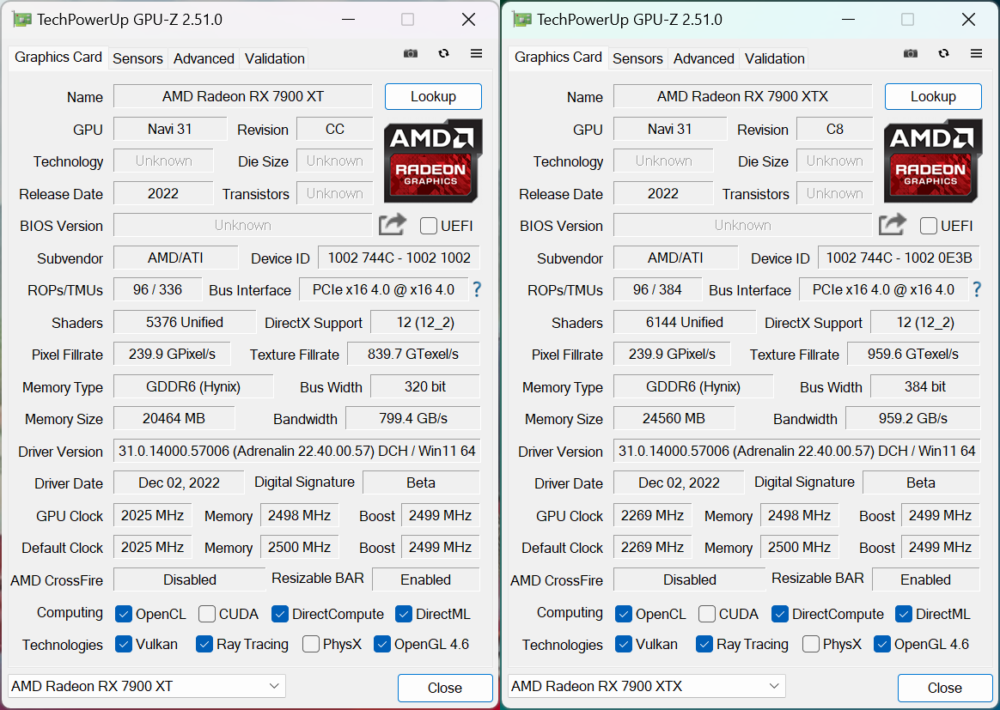The width and height of the screenshot is (1000, 710).
Task: Click the Bandwidth value 959.2 GB/s
Action: [913, 418]
